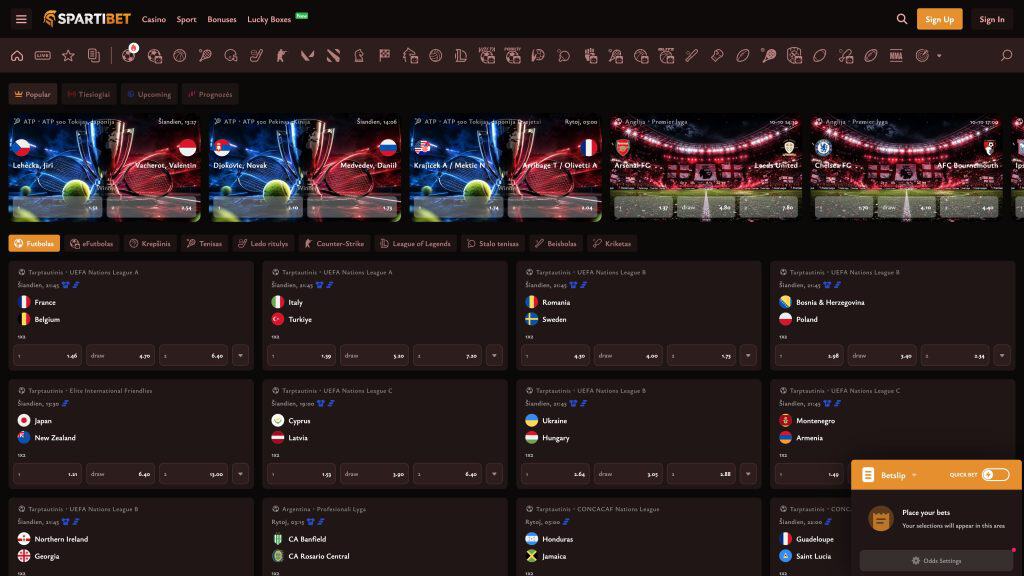Screen dimensions: 1024x576
Task: Select the football icon with flame badge
Action: pos(129,56)
